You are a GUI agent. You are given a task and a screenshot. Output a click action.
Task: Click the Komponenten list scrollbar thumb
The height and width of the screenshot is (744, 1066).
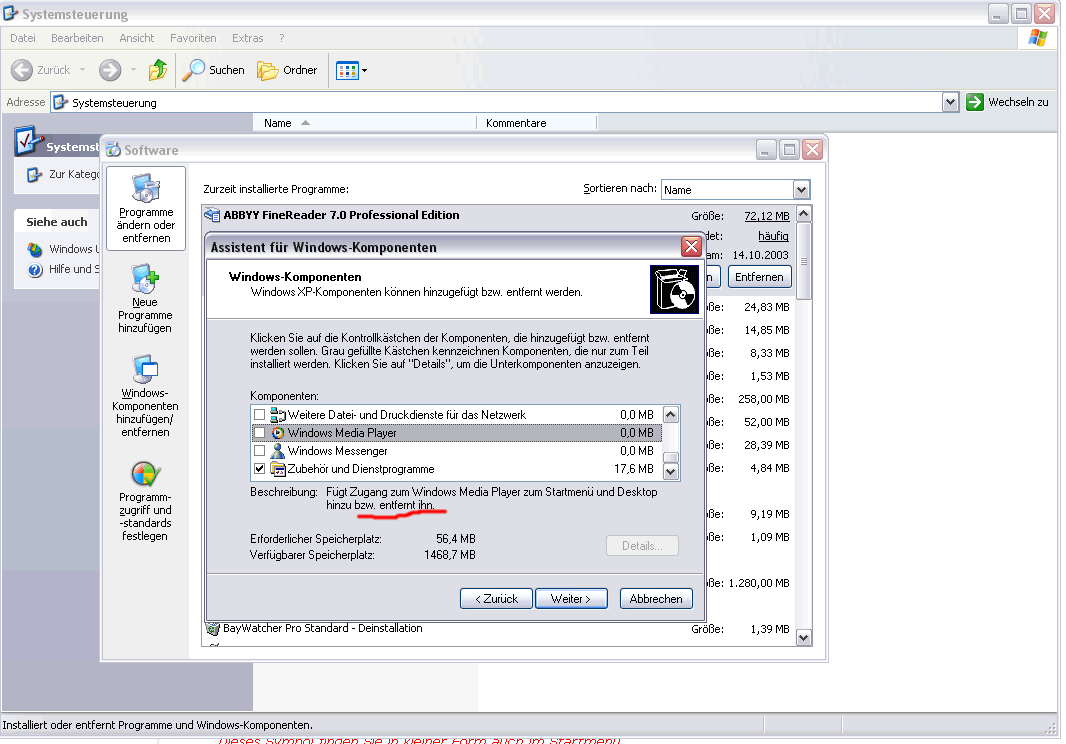tap(670, 458)
